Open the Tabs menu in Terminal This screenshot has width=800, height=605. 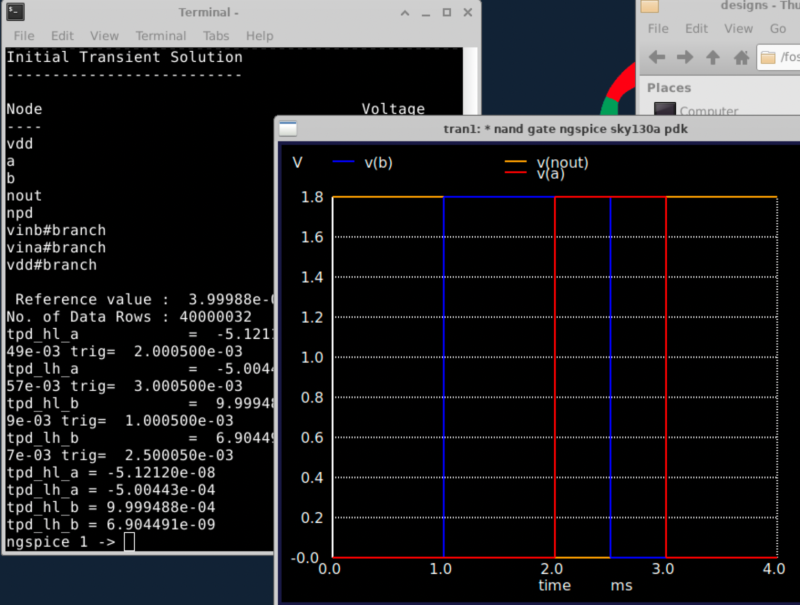tap(216, 35)
